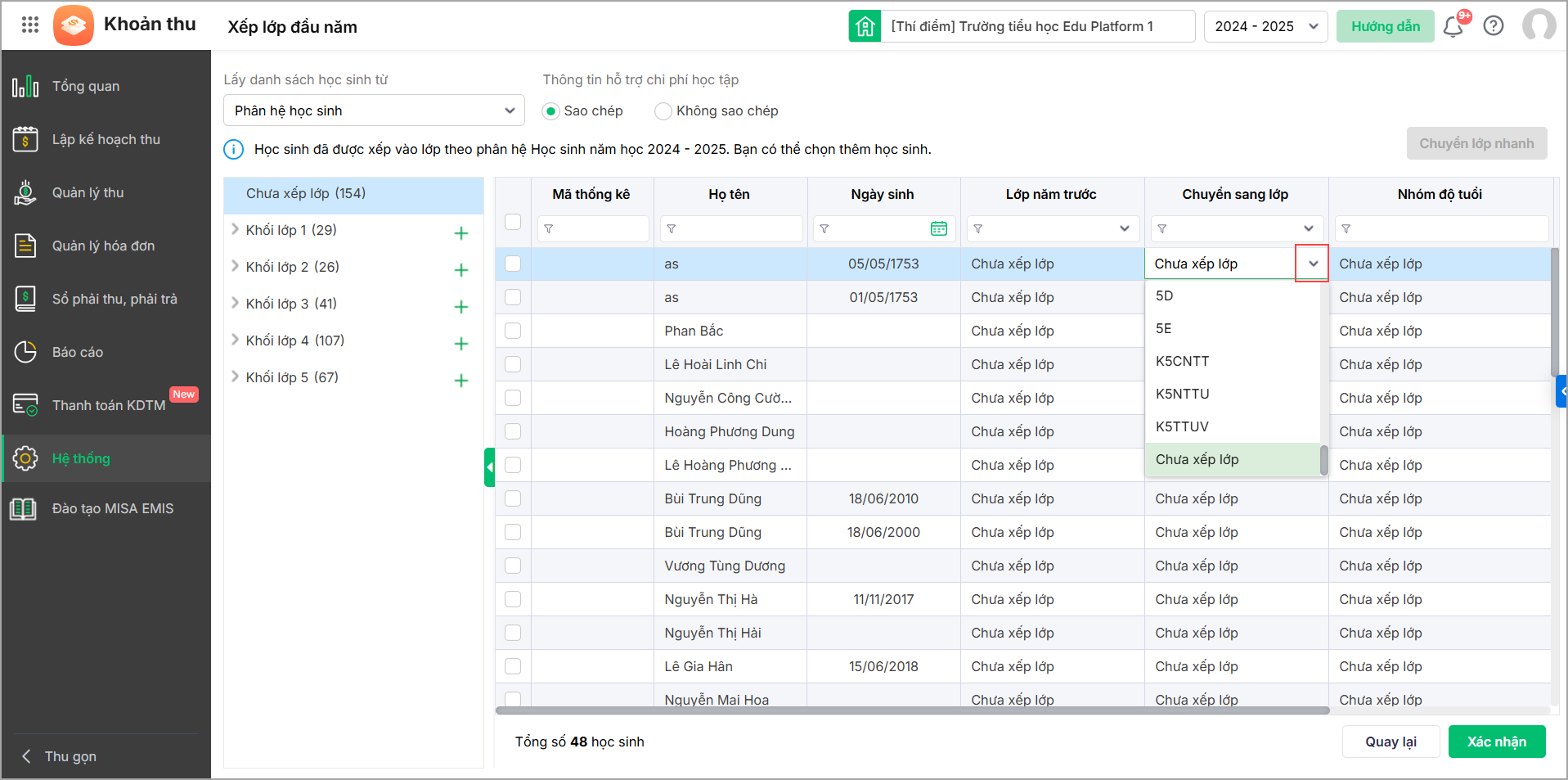The height and width of the screenshot is (780, 1568).
Task: Select the Không sao chép radio option
Action: [x=663, y=111]
